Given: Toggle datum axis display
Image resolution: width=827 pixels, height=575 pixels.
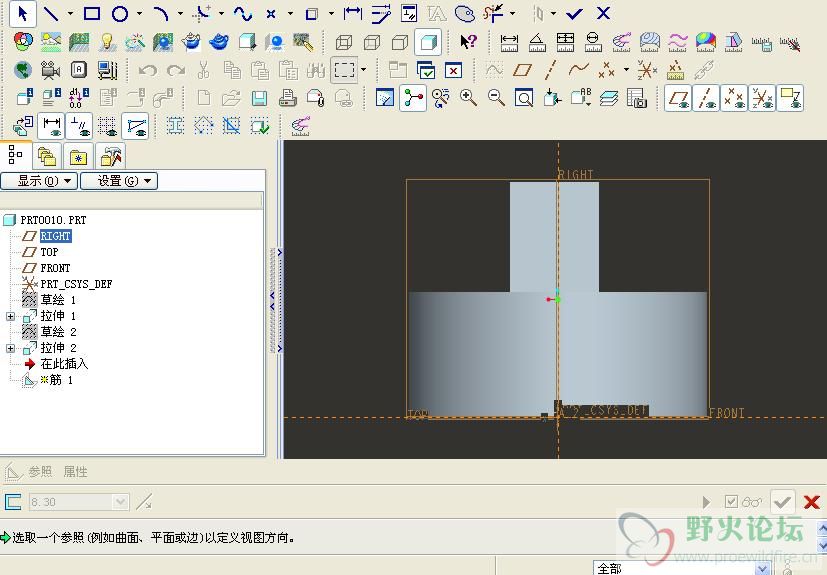Looking at the screenshot, I should tap(706, 98).
